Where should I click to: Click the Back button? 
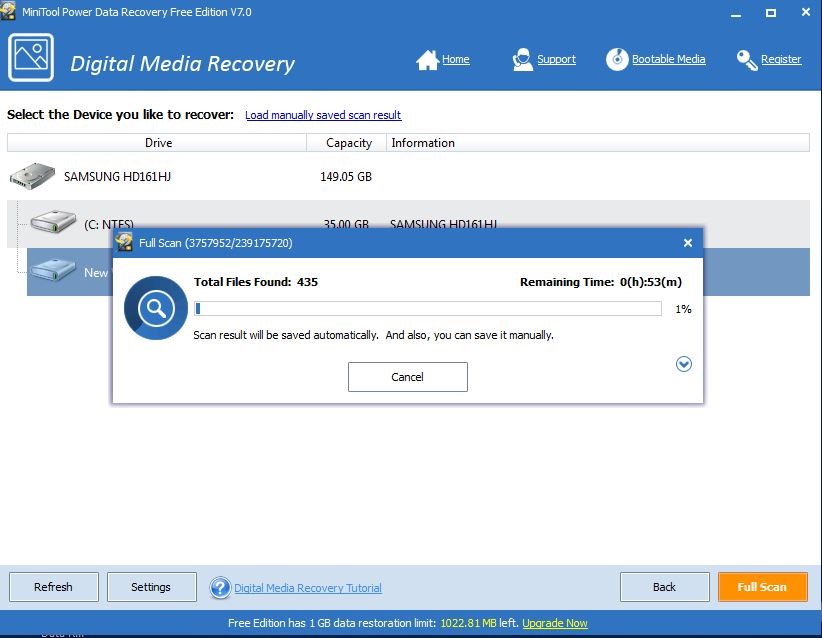click(x=664, y=587)
